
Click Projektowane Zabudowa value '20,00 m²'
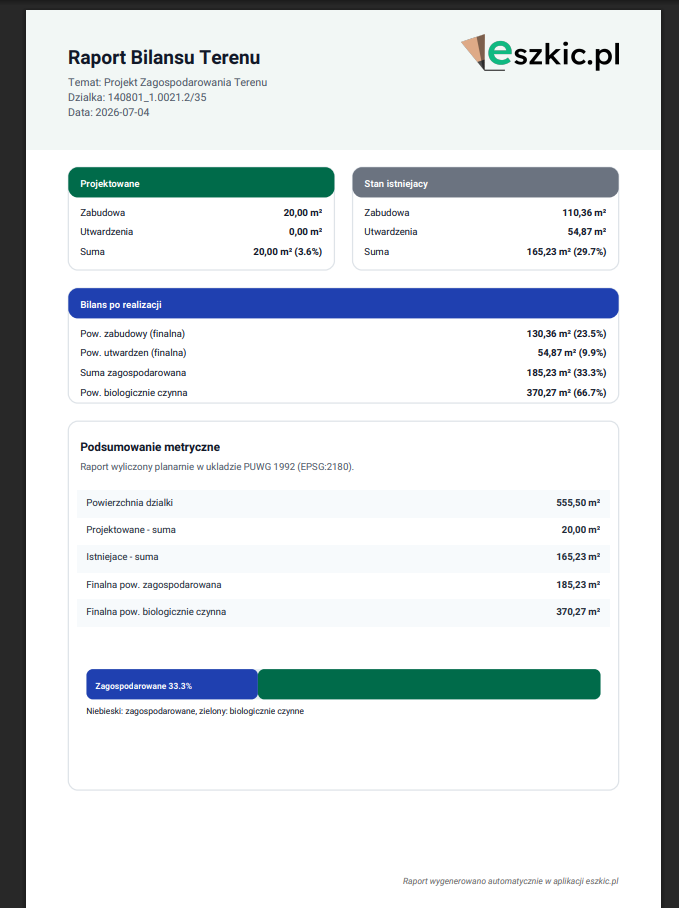point(303,213)
